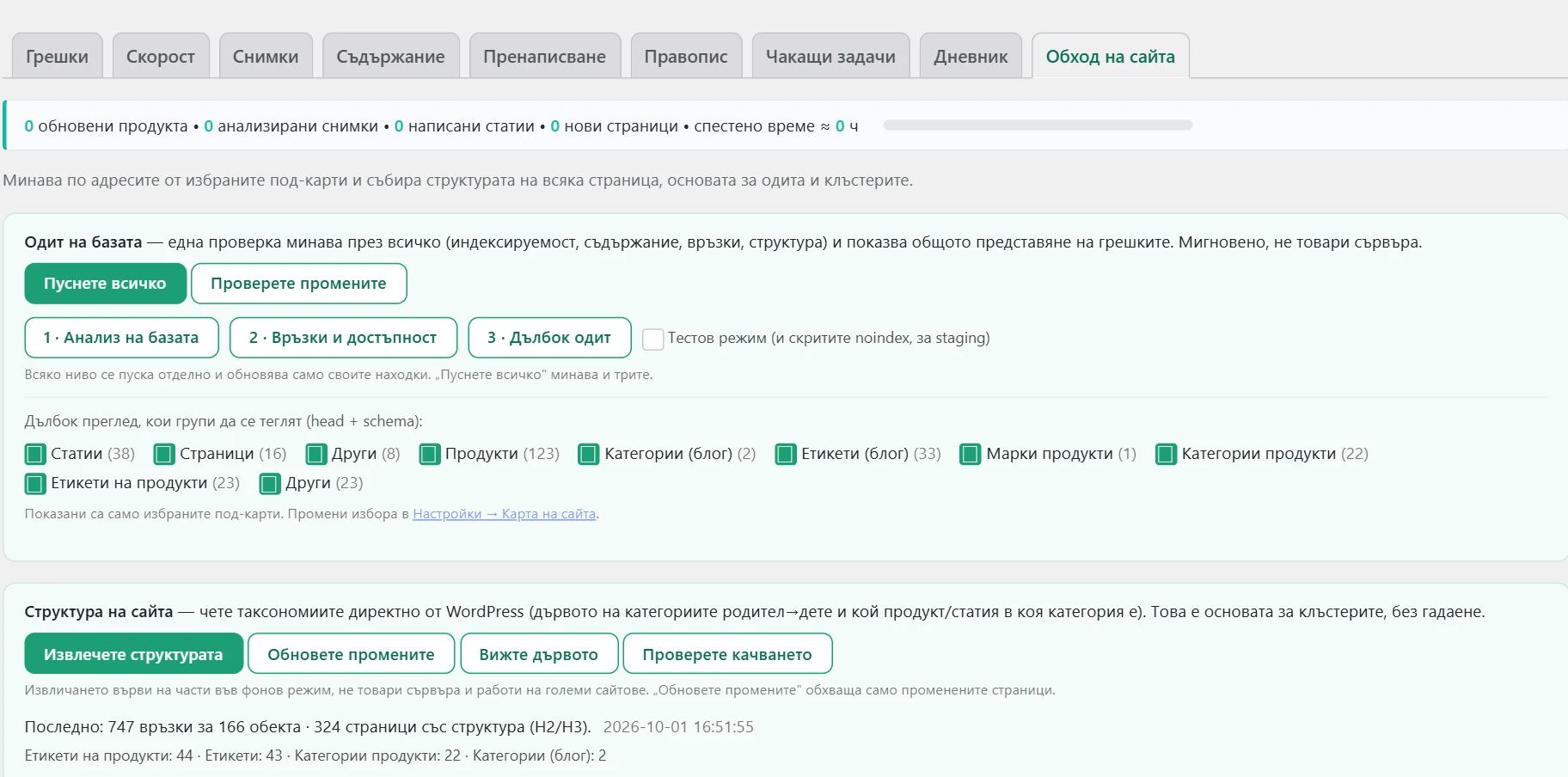Open Вижте дървото
The width and height of the screenshot is (1568, 777).
(539, 654)
